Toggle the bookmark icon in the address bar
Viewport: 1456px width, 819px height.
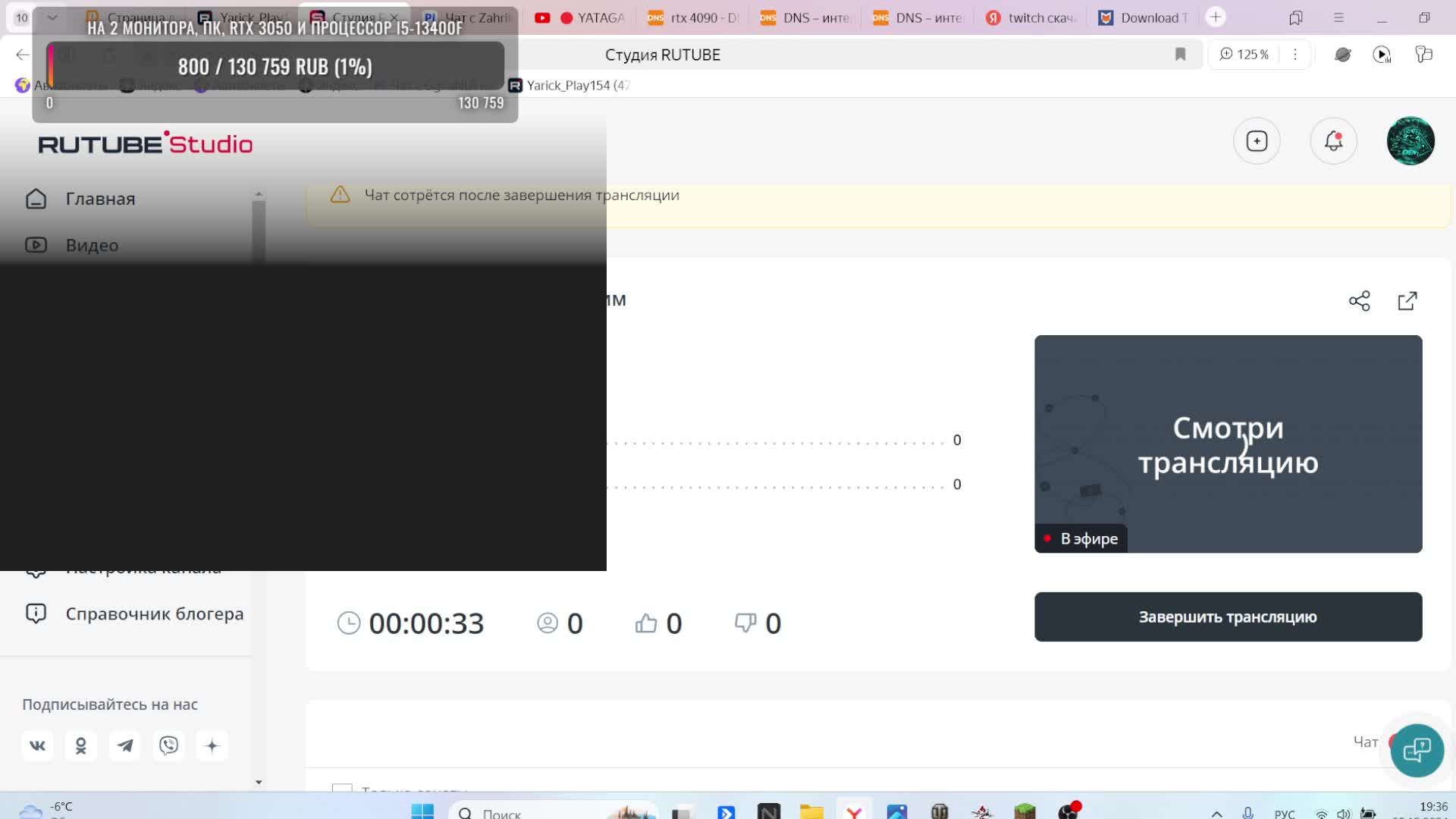click(1180, 54)
